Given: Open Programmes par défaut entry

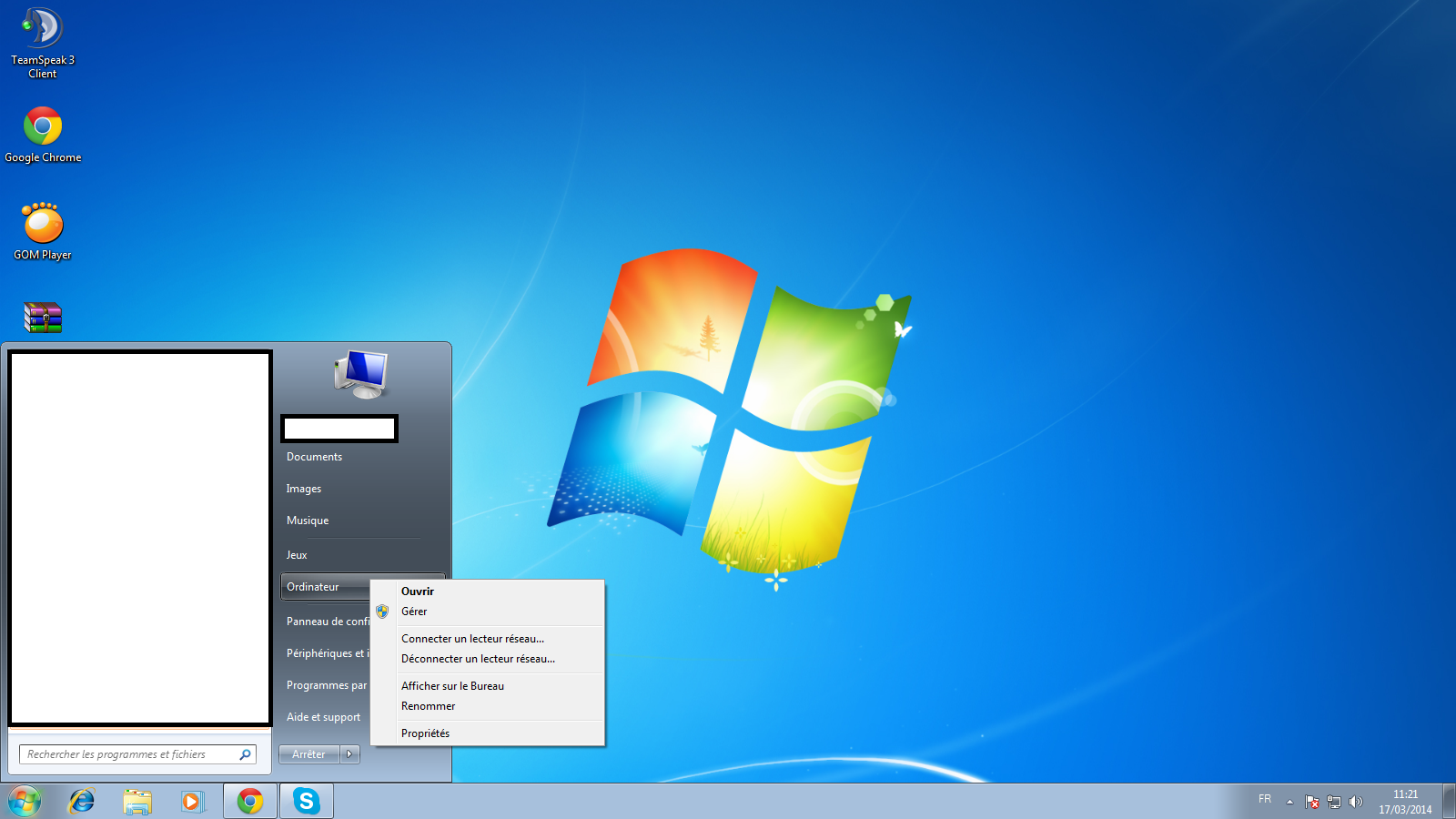Looking at the screenshot, I should pos(326,685).
